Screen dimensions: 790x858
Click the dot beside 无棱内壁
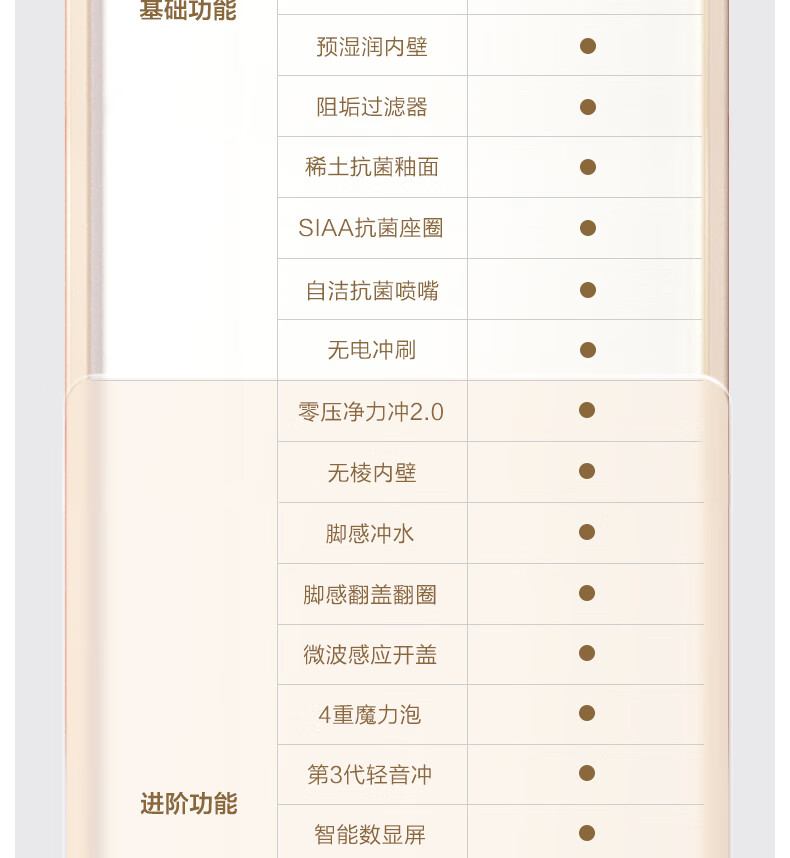586,471
